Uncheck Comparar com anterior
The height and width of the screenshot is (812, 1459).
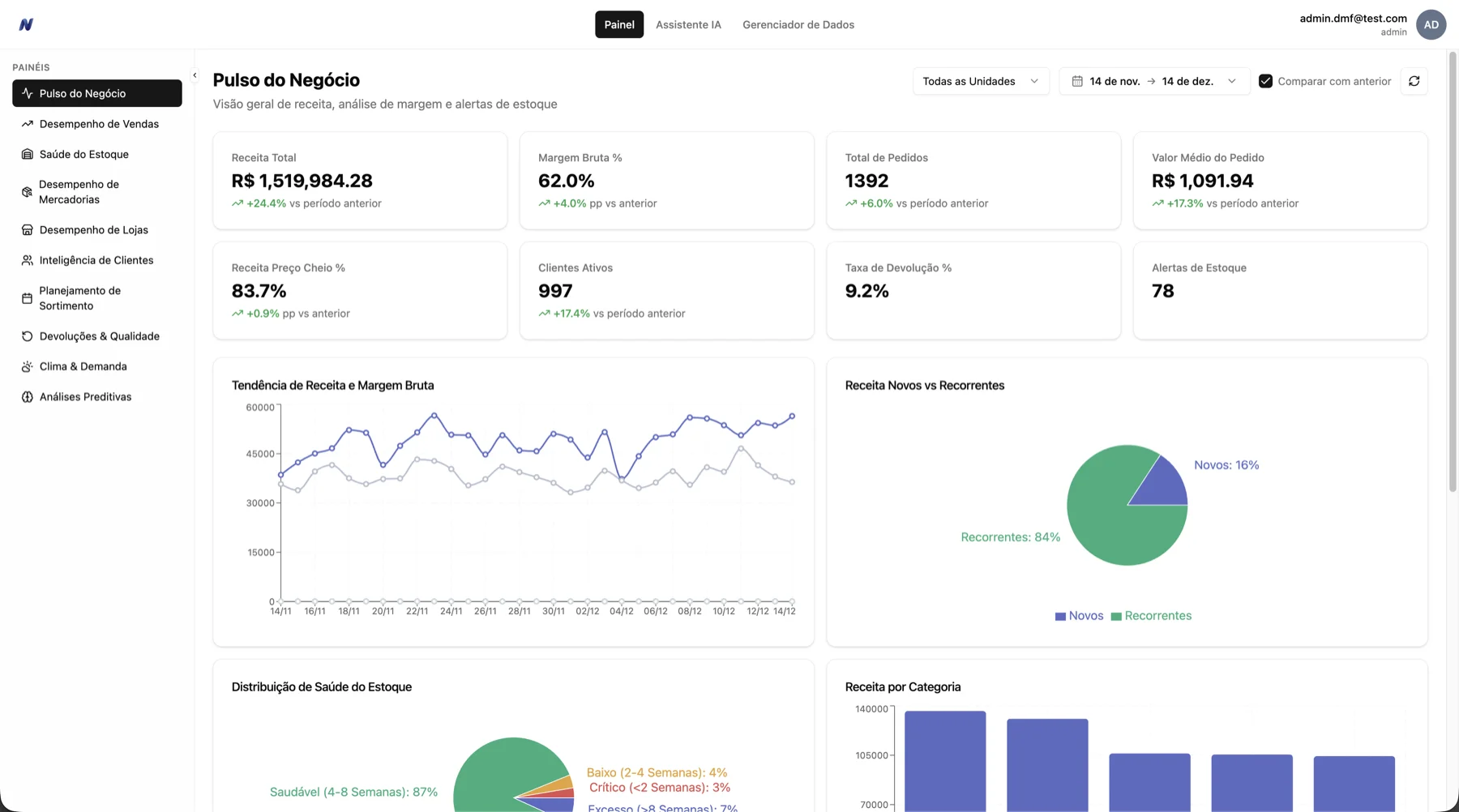1265,81
